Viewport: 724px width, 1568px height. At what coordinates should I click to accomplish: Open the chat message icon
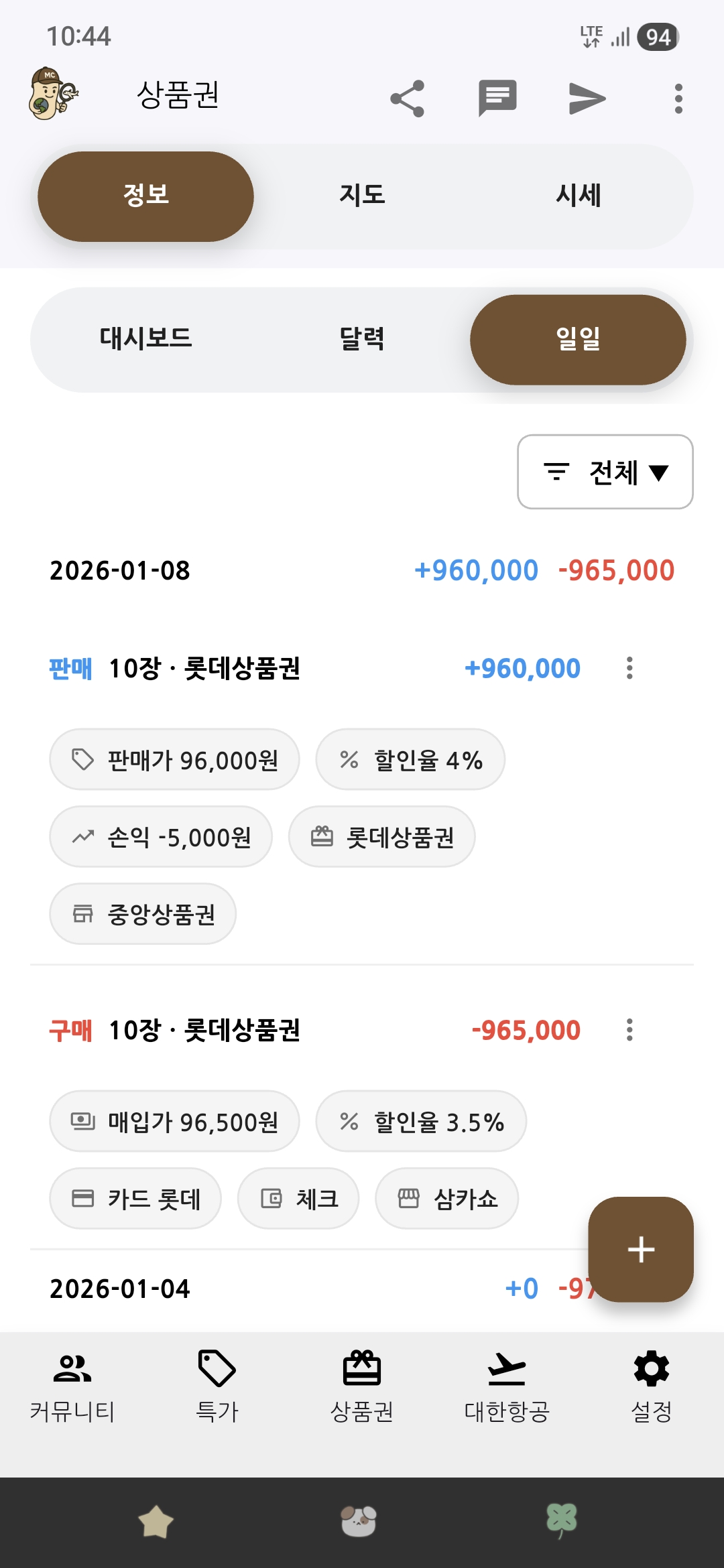click(x=497, y=99)
